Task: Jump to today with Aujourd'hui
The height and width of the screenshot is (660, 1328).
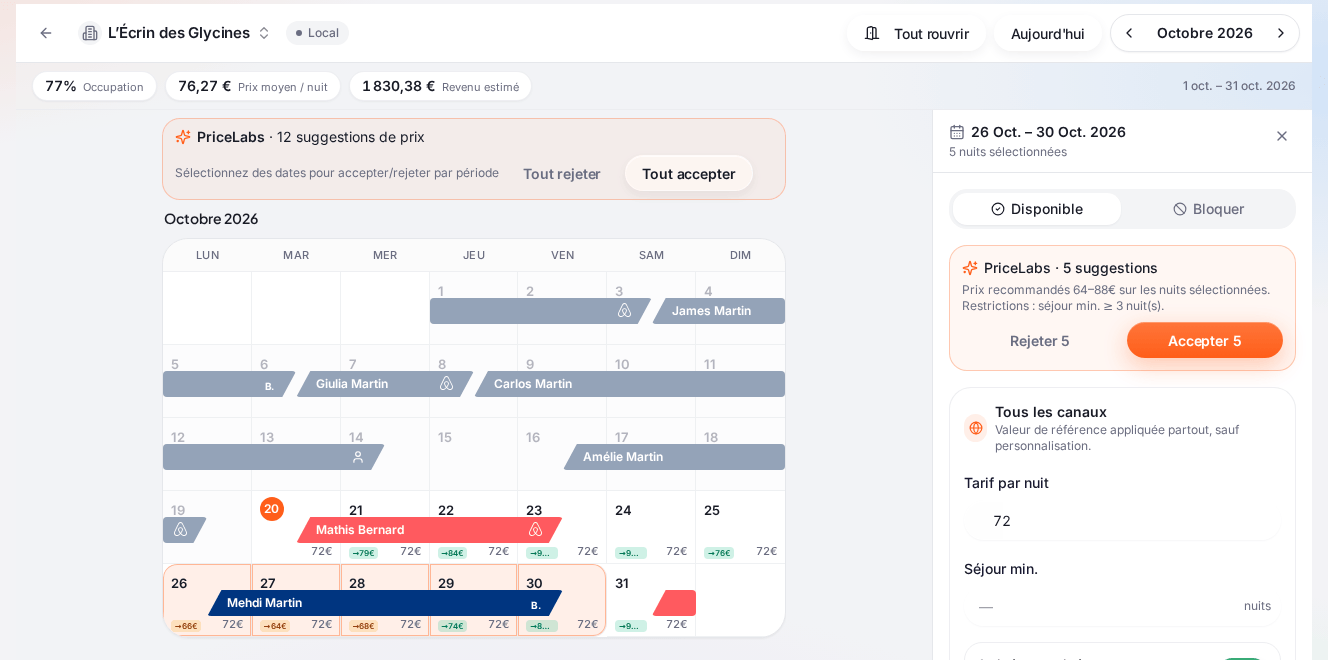Action: point(1047,33)
